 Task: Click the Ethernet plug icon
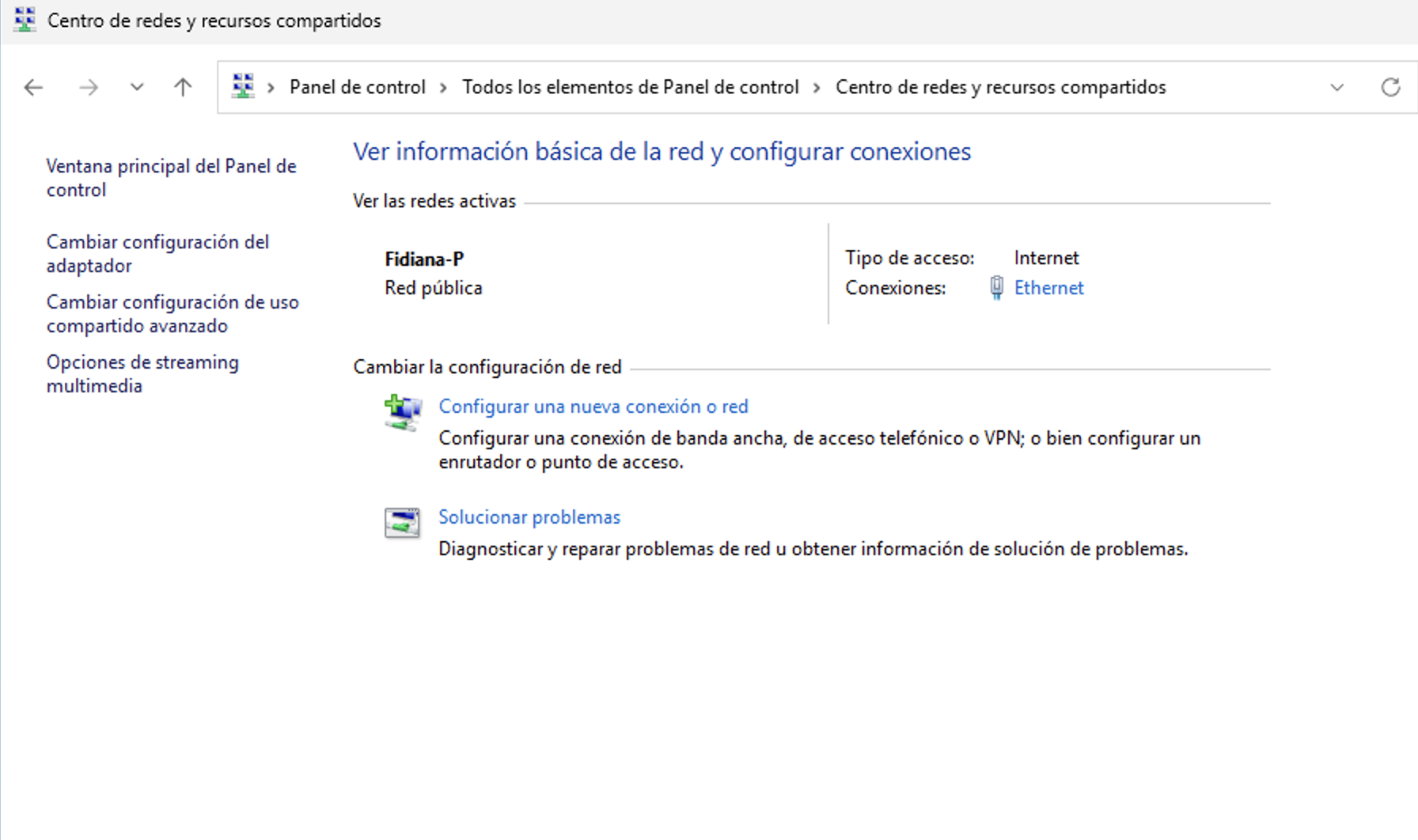[x=997, y=288]
